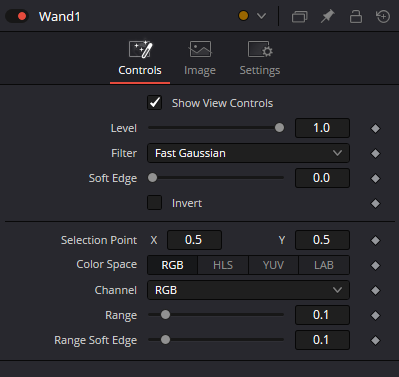Click the Wand1 node name

tap(59, 16)
